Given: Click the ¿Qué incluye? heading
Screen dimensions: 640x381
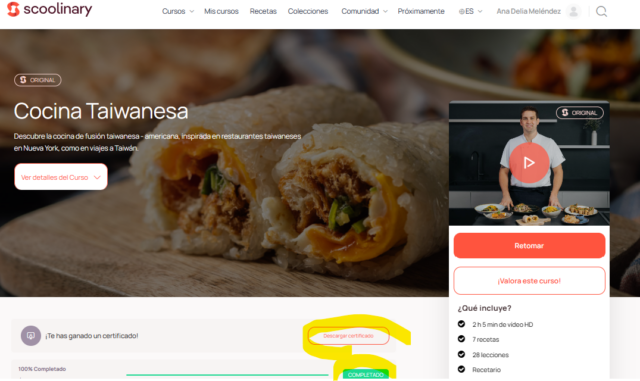Looking at the screenshot, I should click(x=484, y=308).
